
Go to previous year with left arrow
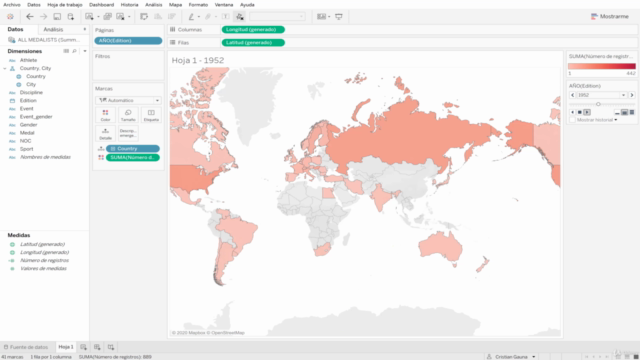point(572,95)
